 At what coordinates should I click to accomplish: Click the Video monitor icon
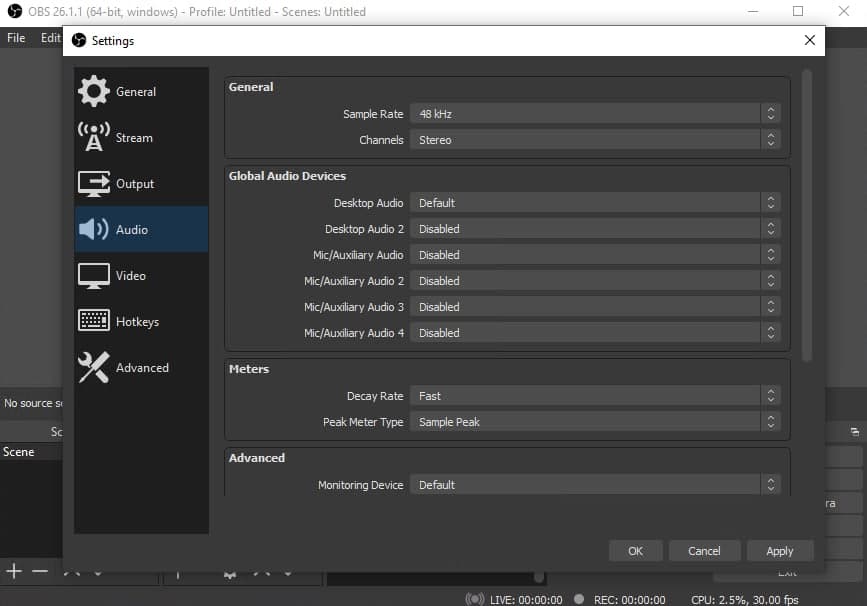pos(93,275)
